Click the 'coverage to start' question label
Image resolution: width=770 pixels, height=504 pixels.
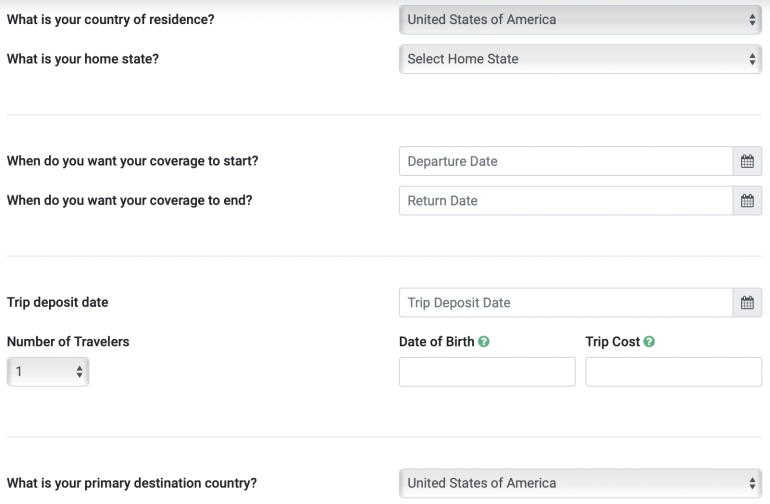point(139,161)
